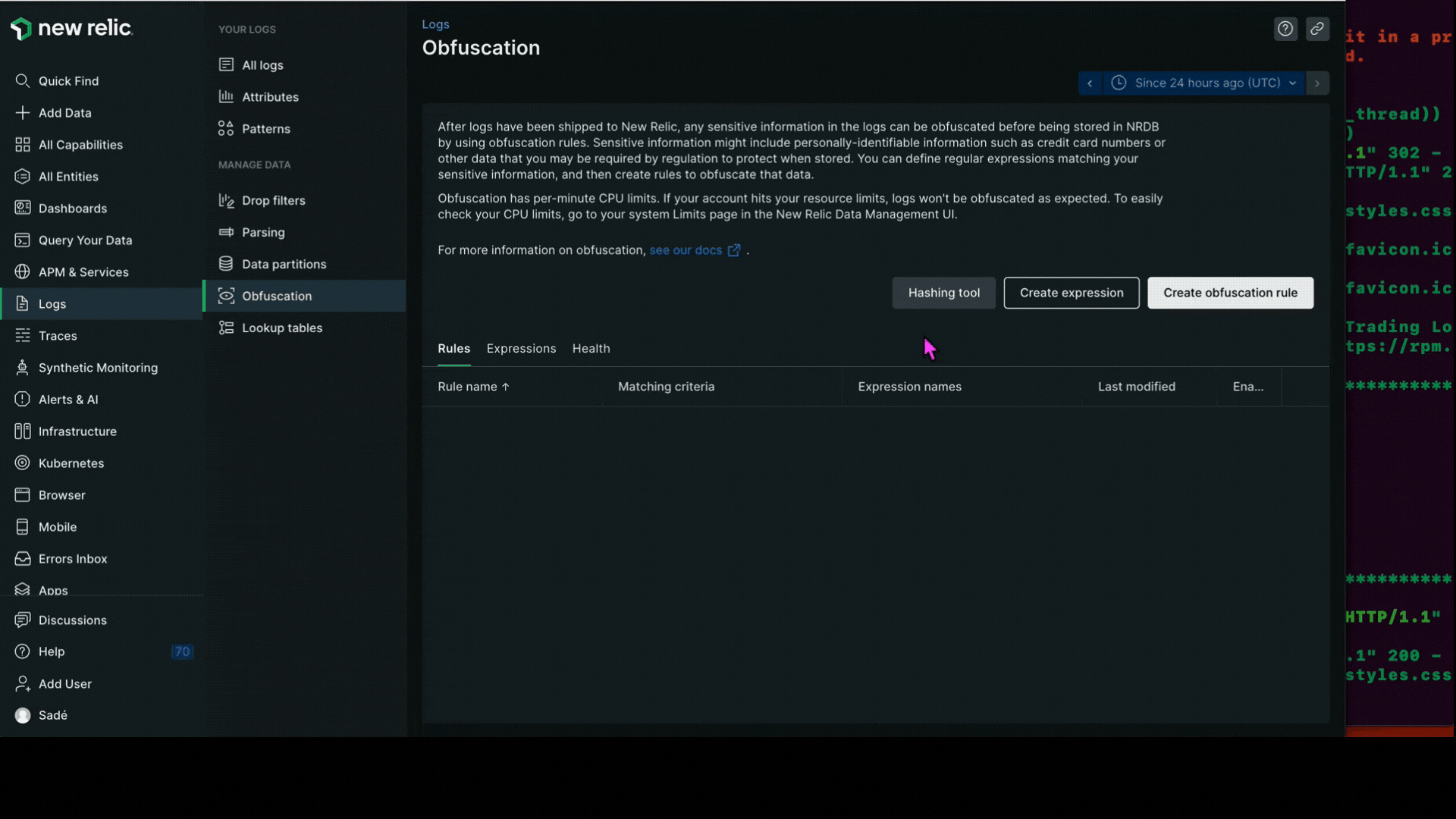Open Quick Find search icon
The height and width of the screenshot is (819, 1456).
click(x=23, y=81)
